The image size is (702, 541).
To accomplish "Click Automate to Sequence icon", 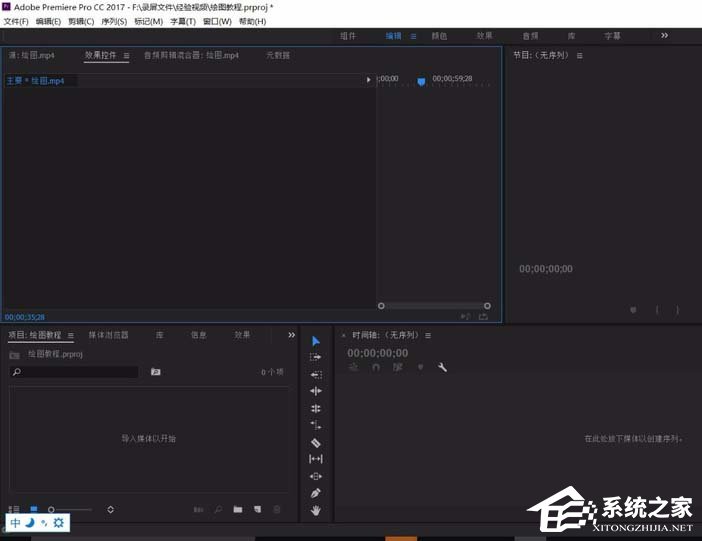I will pyautogui.click(x=198, y=510).
